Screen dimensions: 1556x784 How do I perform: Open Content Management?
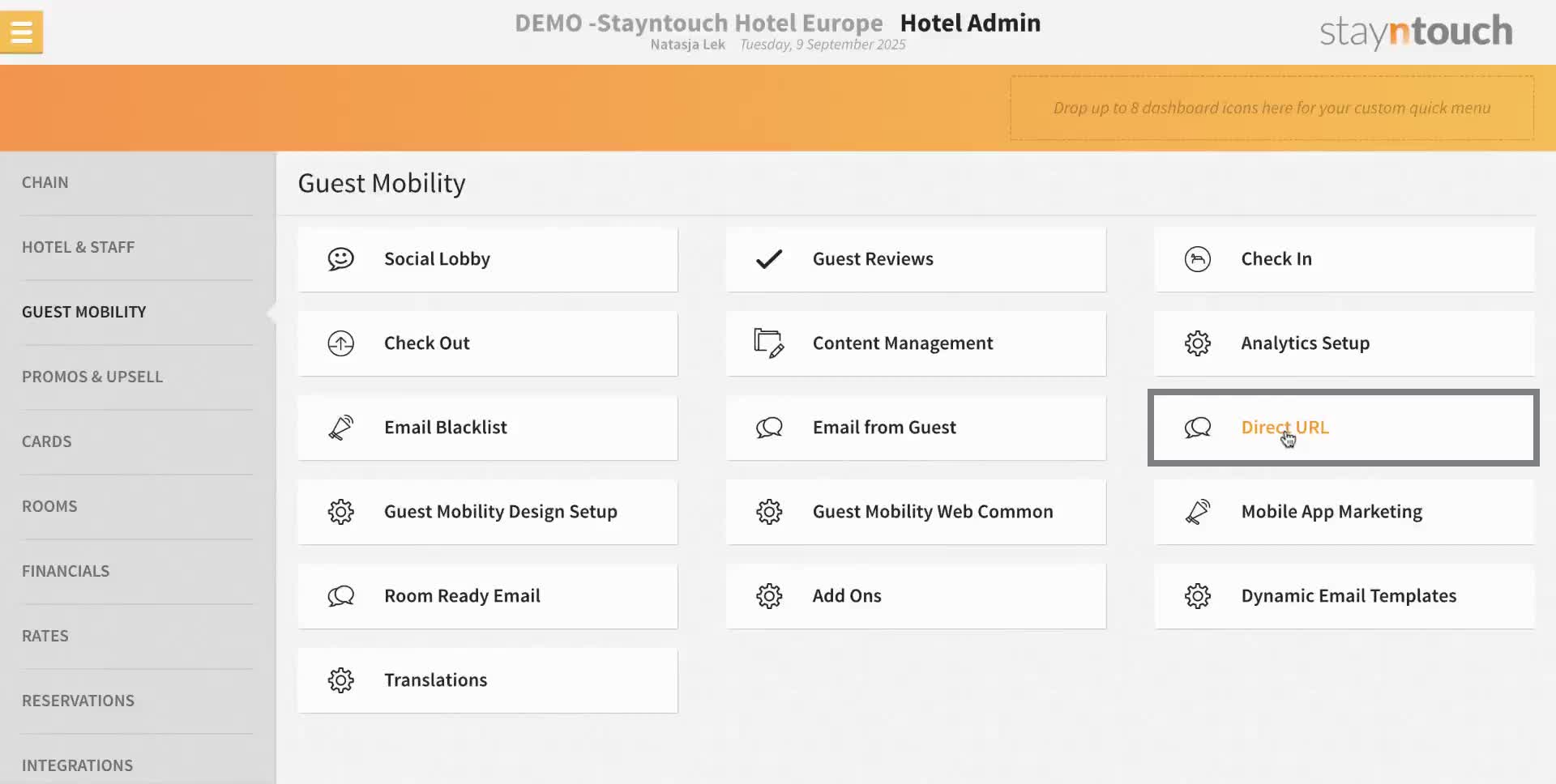(x=916, y=343)
